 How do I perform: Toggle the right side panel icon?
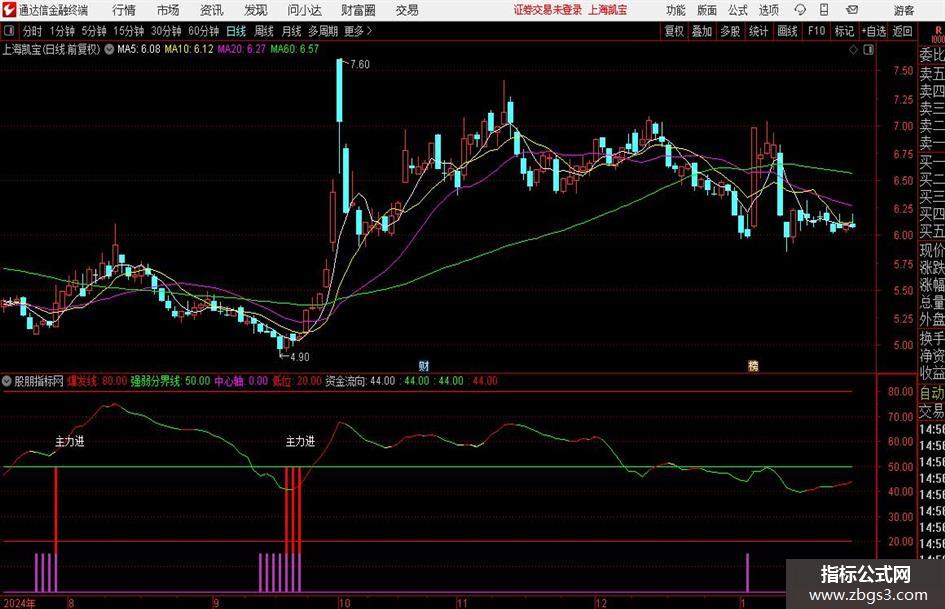[x=868, y=50]
